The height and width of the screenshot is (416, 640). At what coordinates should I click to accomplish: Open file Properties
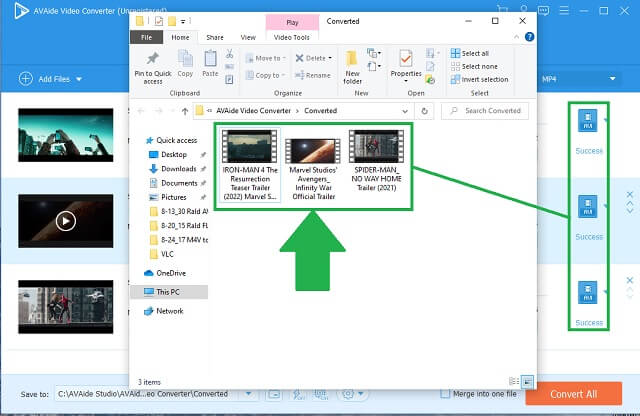[406, 64]
